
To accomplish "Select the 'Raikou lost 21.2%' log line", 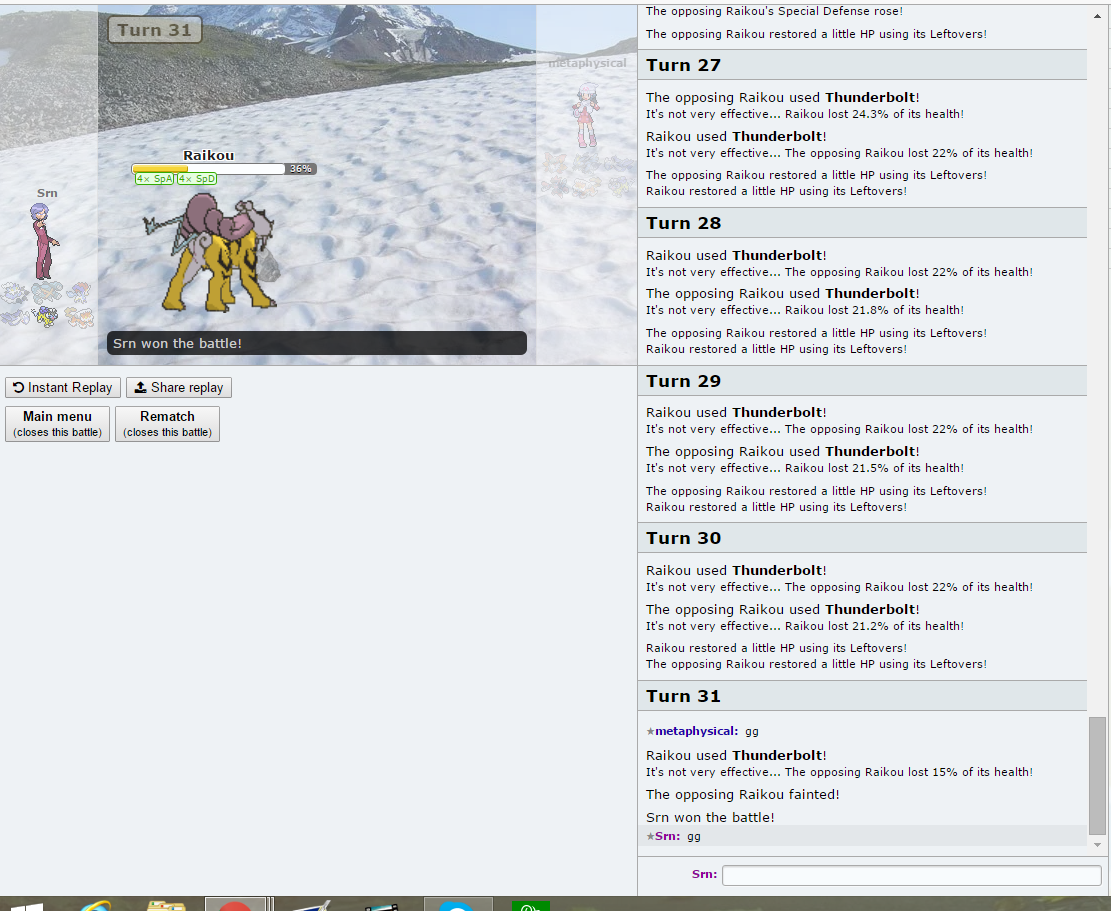I will click(805, 626).
